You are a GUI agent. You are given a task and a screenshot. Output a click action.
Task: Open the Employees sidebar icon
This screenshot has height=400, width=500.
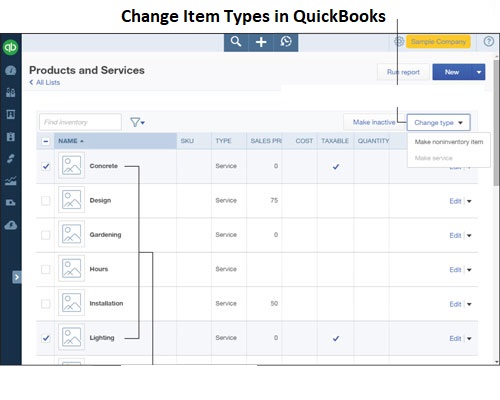pyautogui.click(x=11, y=137)
